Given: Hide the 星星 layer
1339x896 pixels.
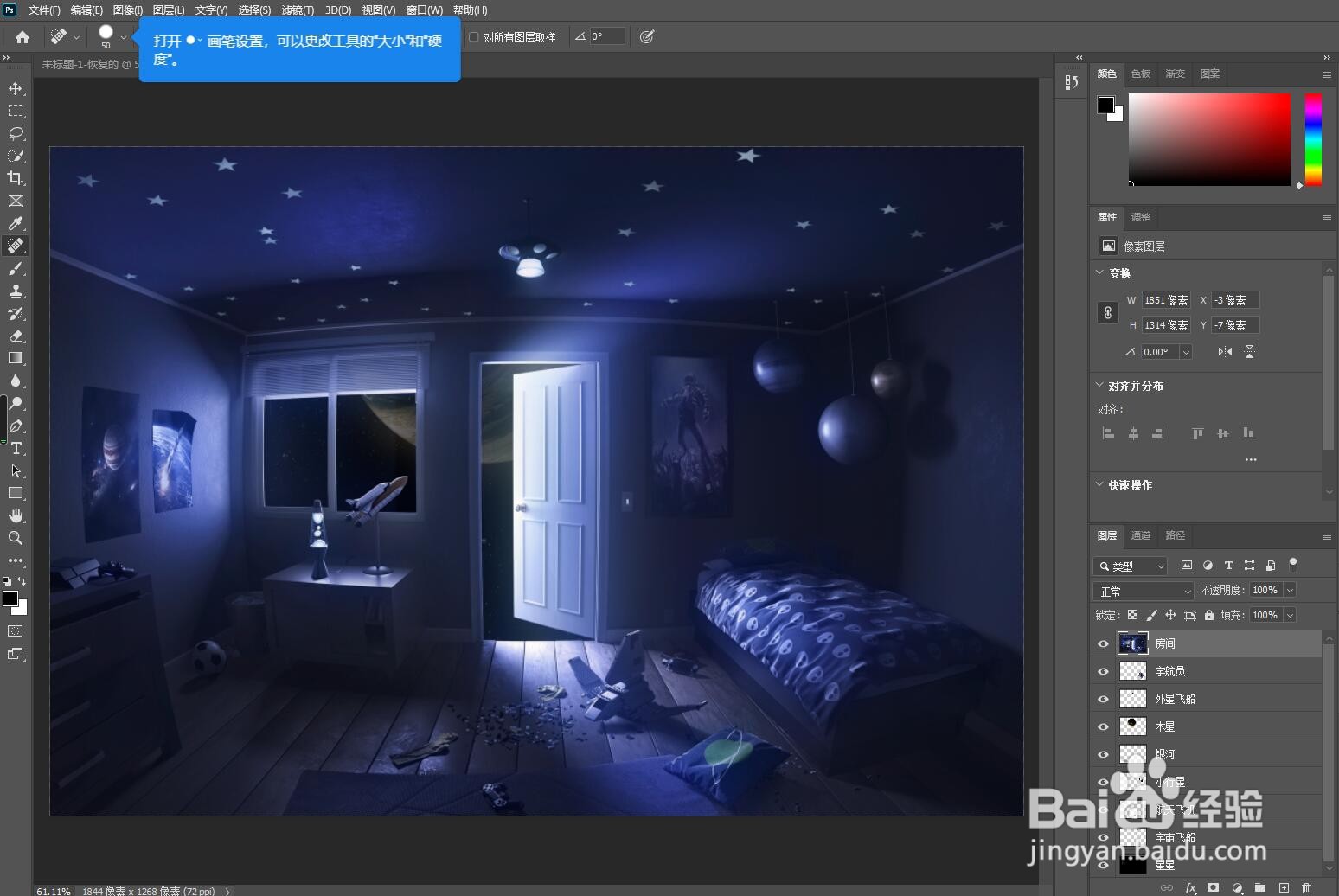Looking at the screenshot, I should pyautogui.click(x=1103, y=865).
